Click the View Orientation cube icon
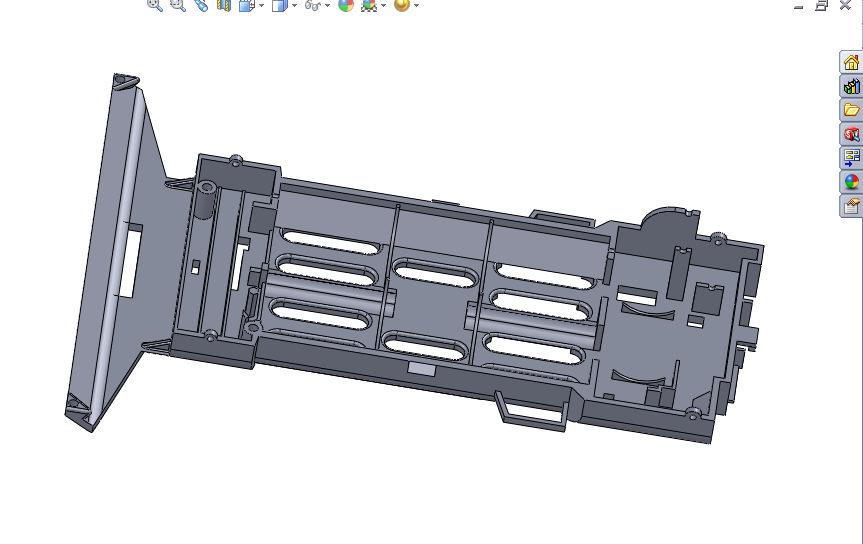 click(247, 5)
